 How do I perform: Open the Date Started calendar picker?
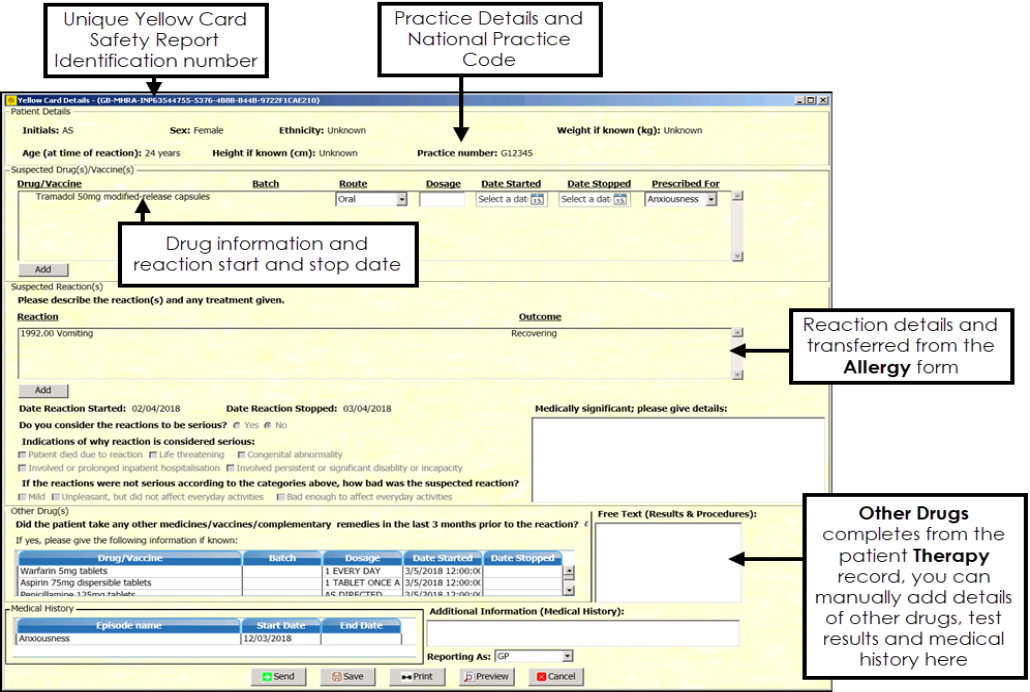click(536, 200)
